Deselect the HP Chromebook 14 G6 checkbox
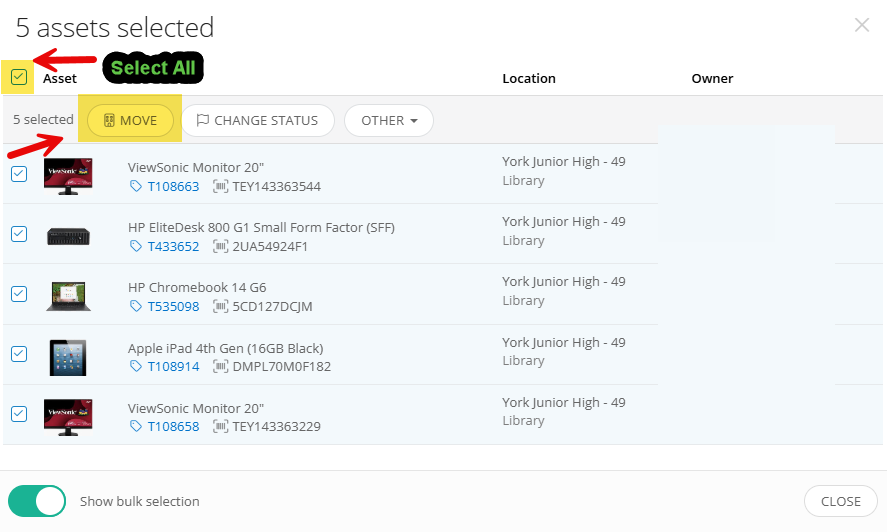887x532 pixels. coord(19,294)
